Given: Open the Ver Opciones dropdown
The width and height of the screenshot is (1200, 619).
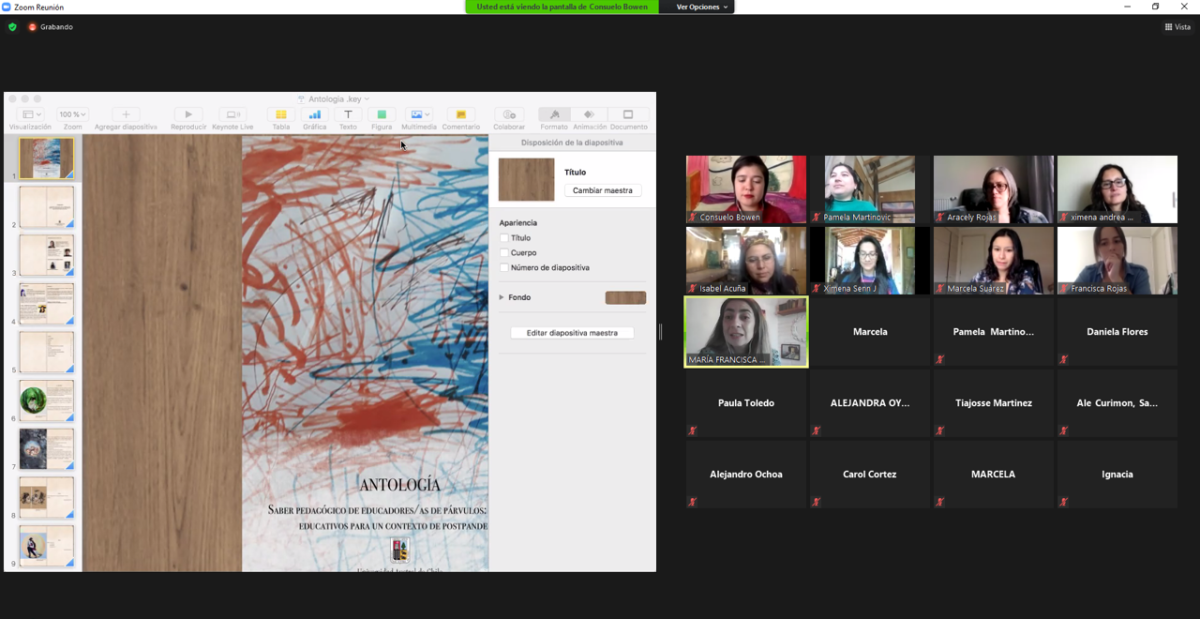Looking at the screenshot, I should click(x=701, y=7).
